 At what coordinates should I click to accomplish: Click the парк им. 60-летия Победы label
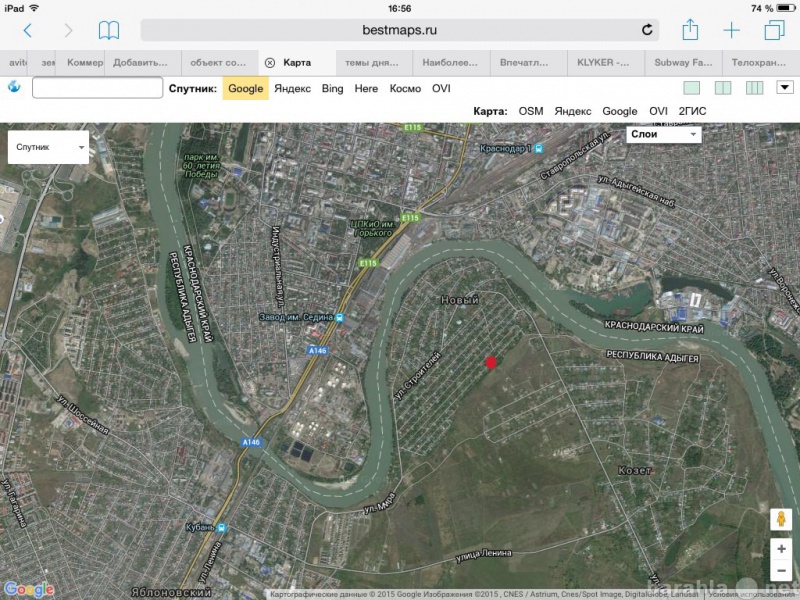pyautogui.click(x=202, y=166)
